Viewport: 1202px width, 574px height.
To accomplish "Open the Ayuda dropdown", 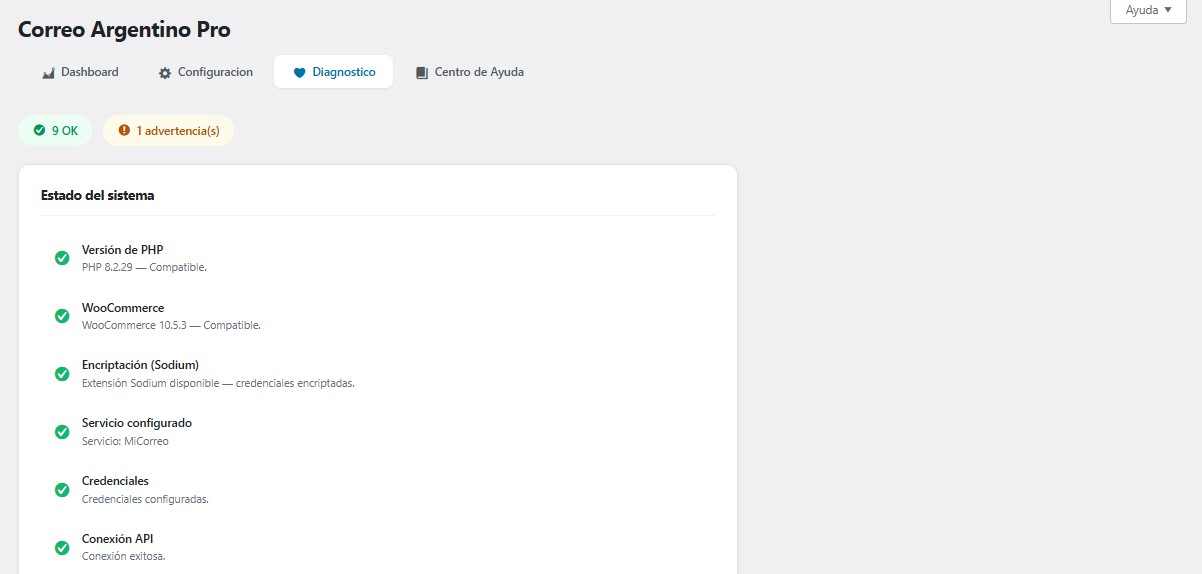I will tap(1148, 10).
